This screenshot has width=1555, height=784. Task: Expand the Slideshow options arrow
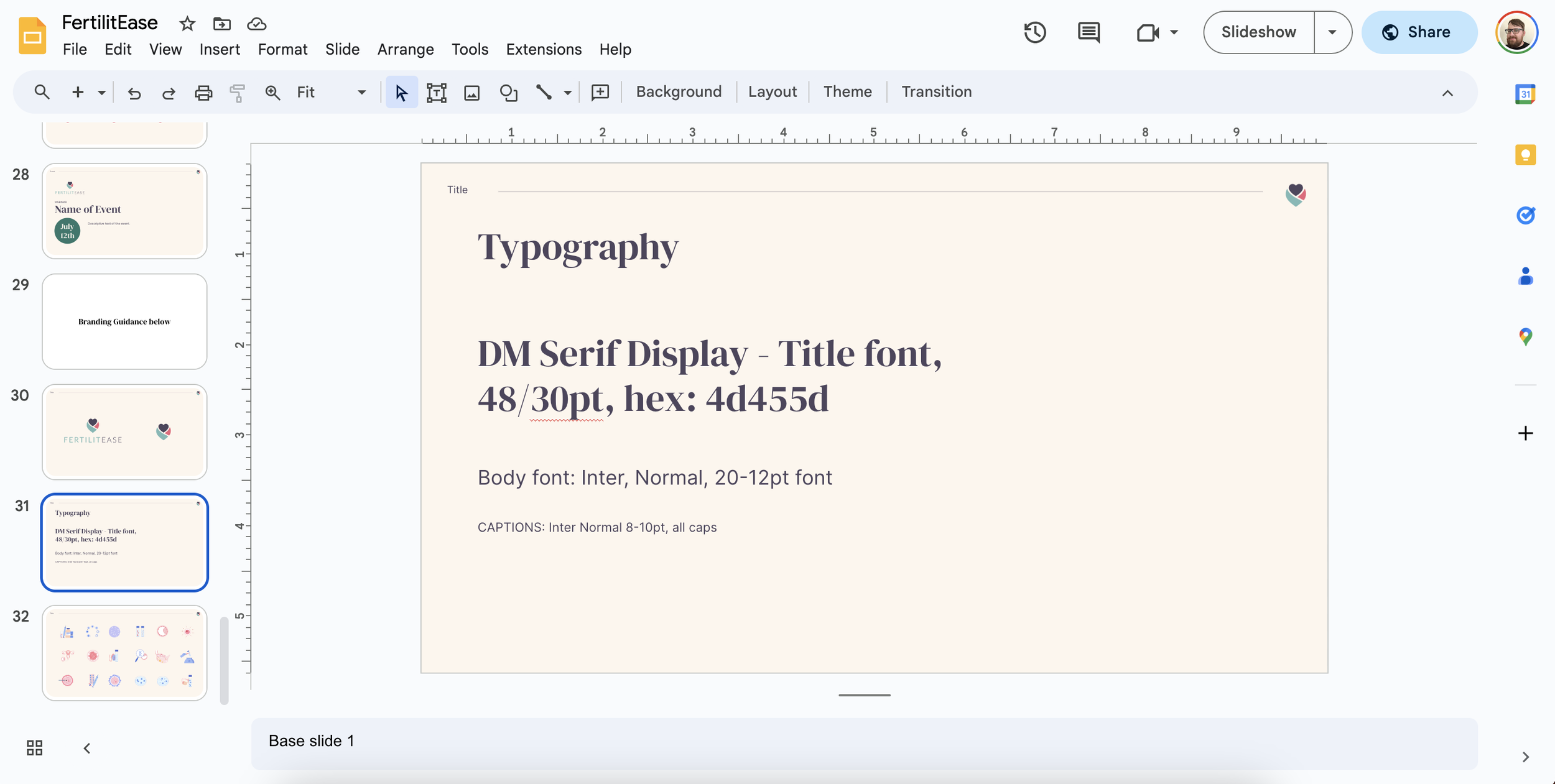coord(1332,32)
